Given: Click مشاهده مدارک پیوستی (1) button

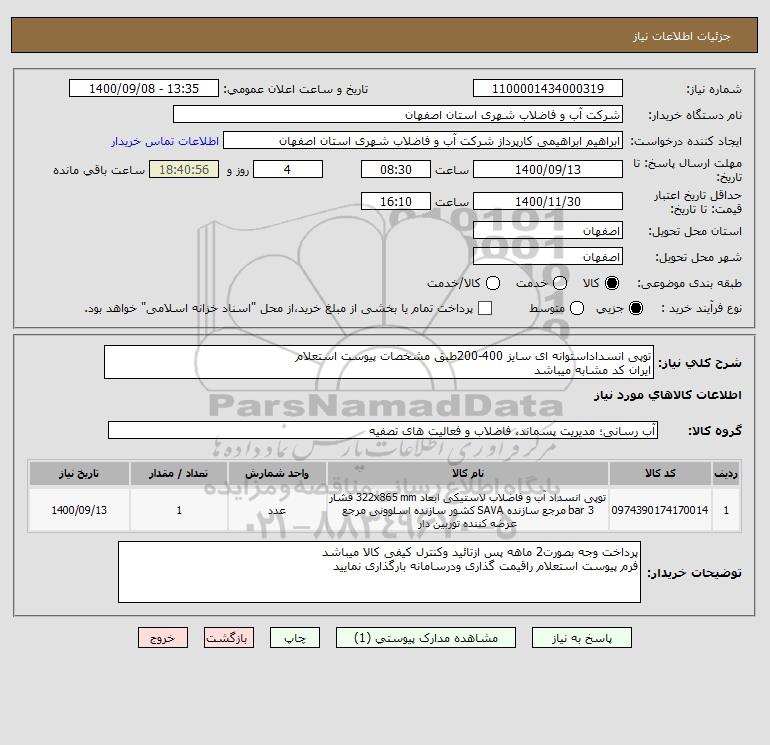Looking at the screenshot, I should coord(426,638).
